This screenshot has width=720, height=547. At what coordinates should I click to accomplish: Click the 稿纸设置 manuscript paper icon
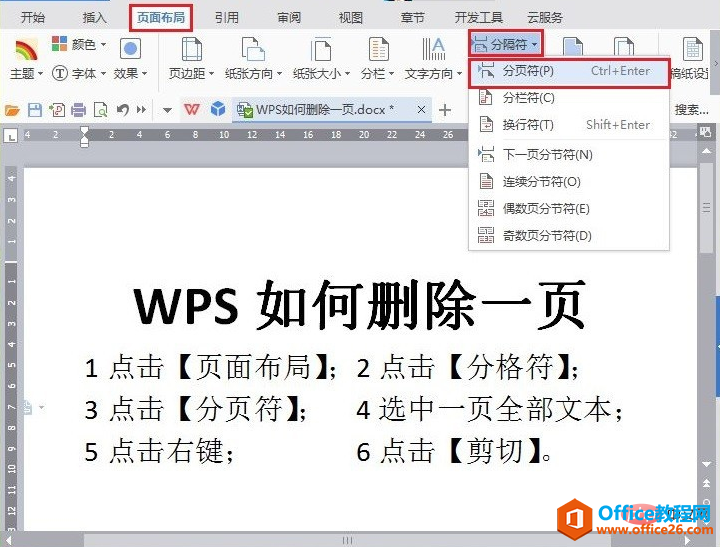coord(692,49)
